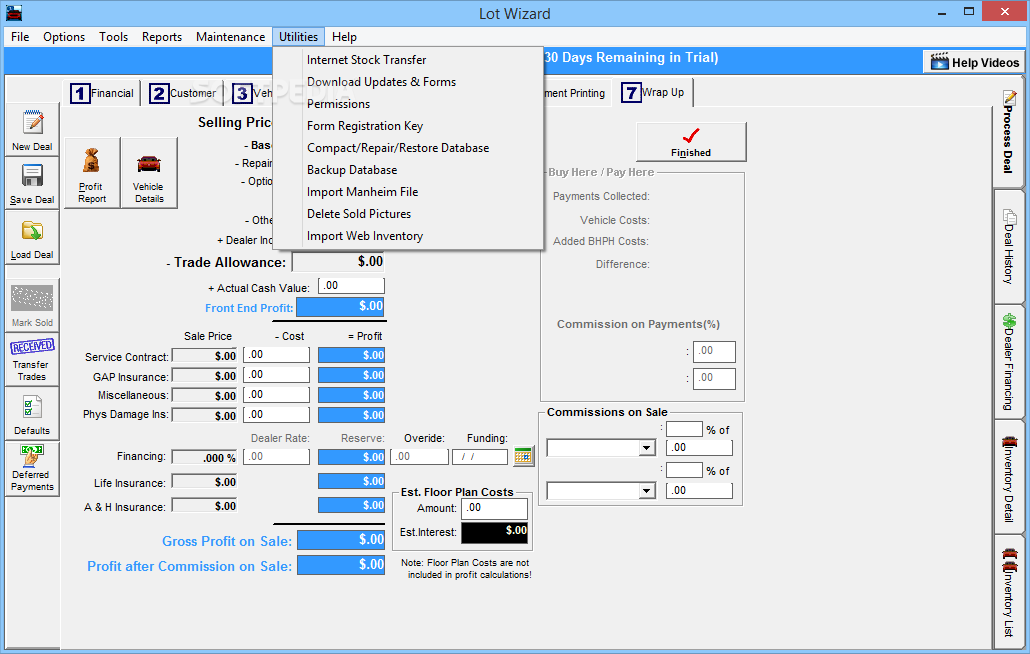Click the Finished red checkmark button
1030x654 pixels.
(x=691, y=142)
